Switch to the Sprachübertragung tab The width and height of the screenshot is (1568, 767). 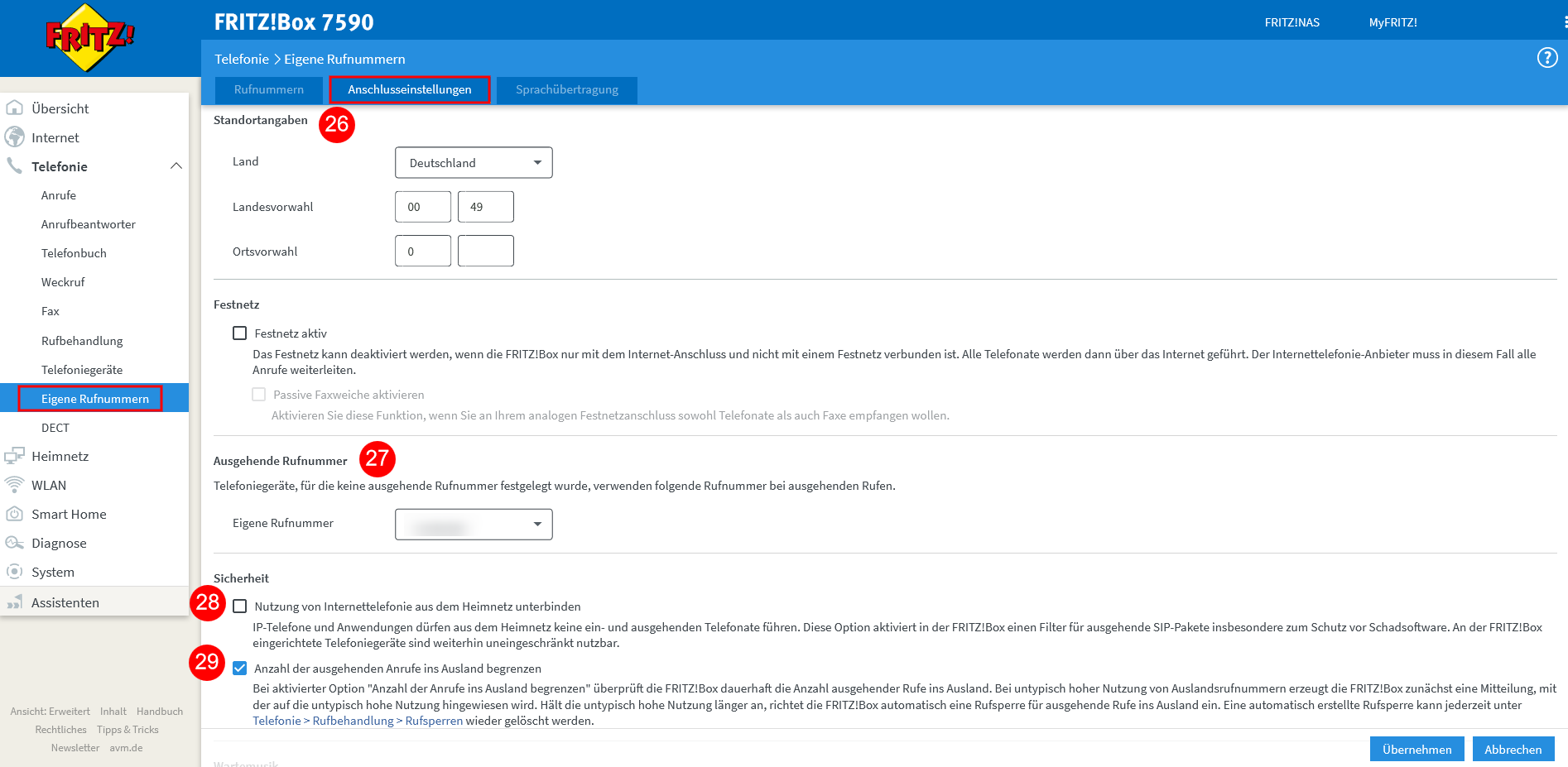pyautogui.click(x=567, y=89)
